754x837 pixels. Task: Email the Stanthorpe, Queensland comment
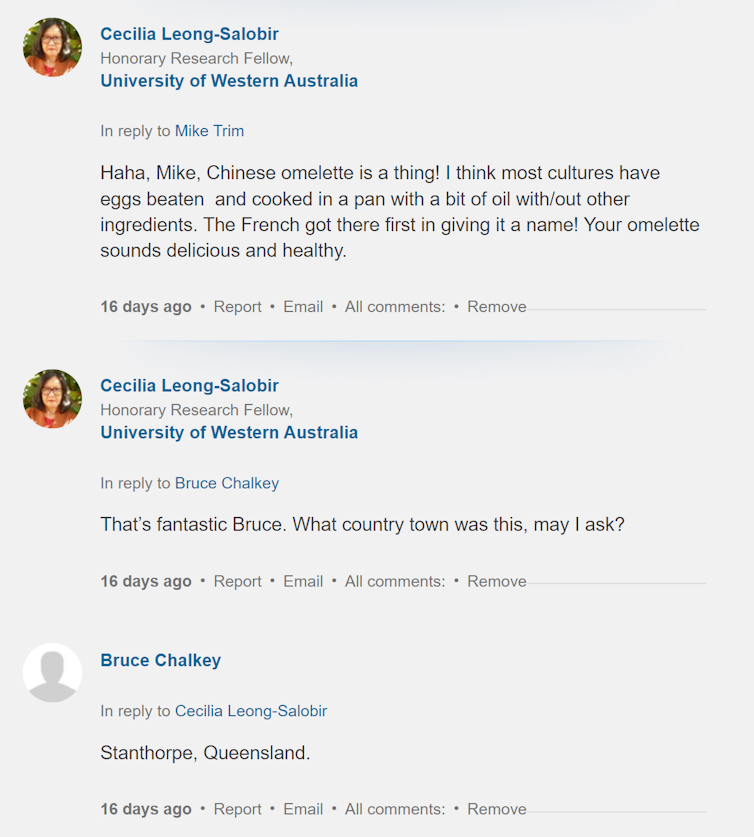click(x=303, y=809)
